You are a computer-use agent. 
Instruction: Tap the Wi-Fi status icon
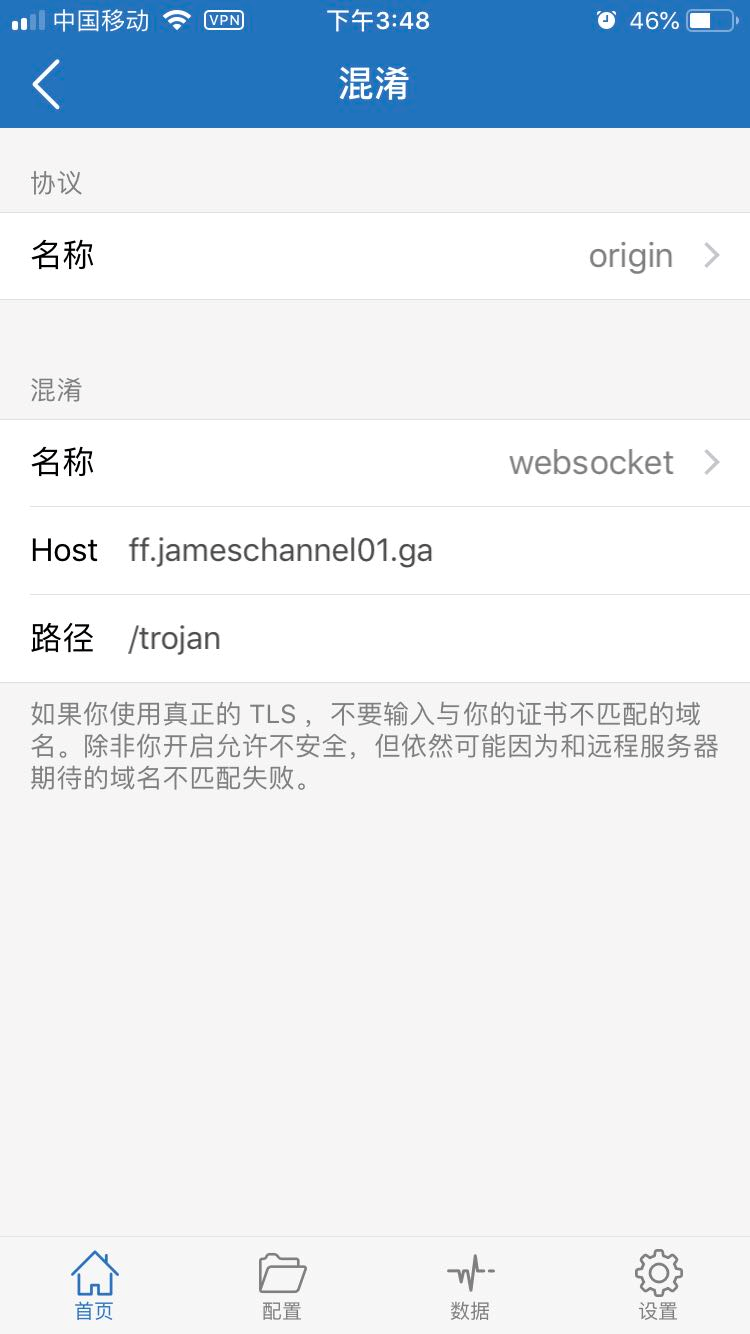coord(177,20)
